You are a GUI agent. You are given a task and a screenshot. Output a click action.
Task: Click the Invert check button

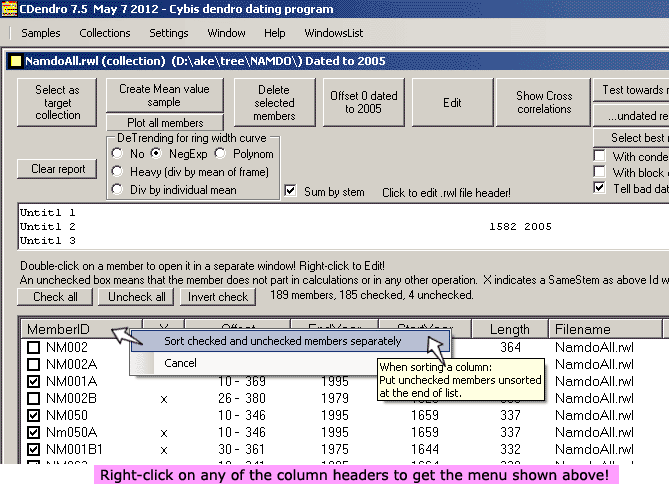pos(218,297)
